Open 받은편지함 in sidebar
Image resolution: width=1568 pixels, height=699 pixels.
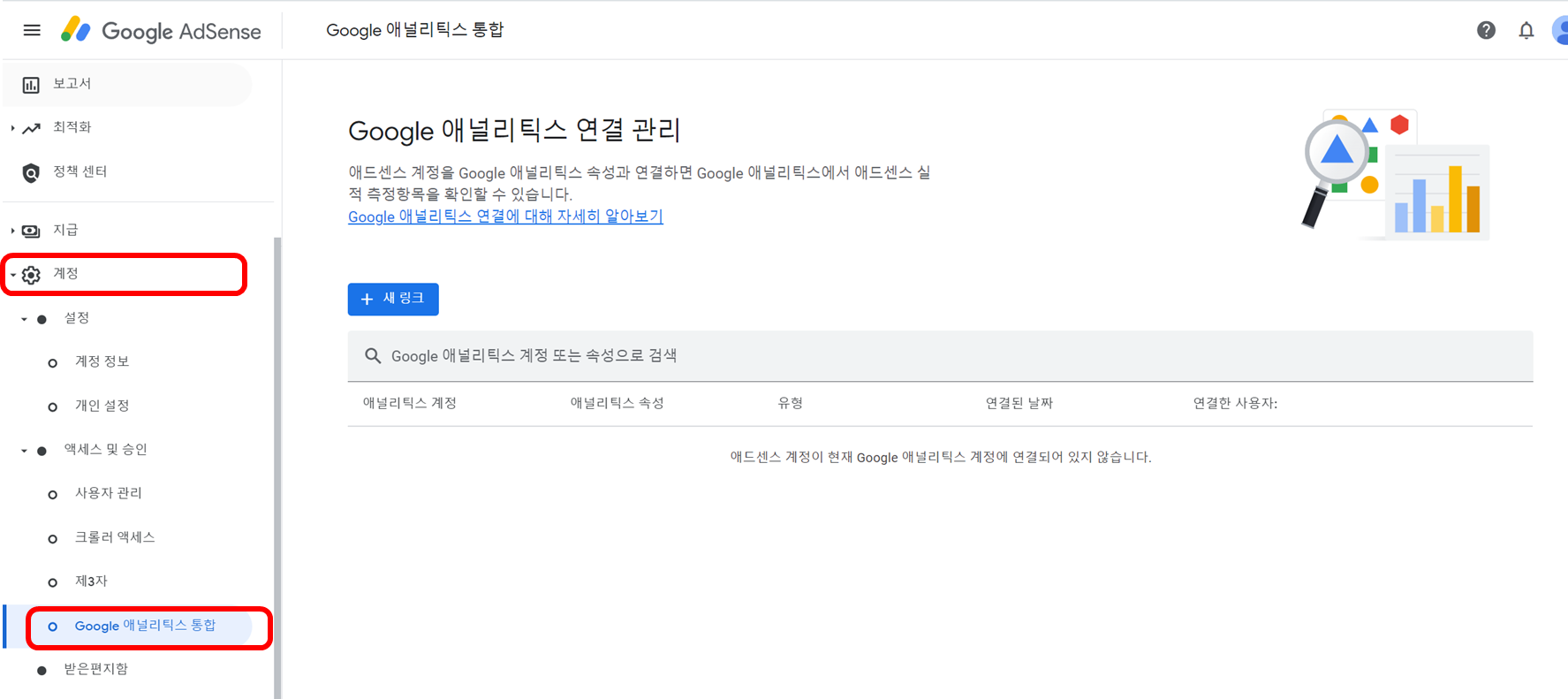point(96,669)
